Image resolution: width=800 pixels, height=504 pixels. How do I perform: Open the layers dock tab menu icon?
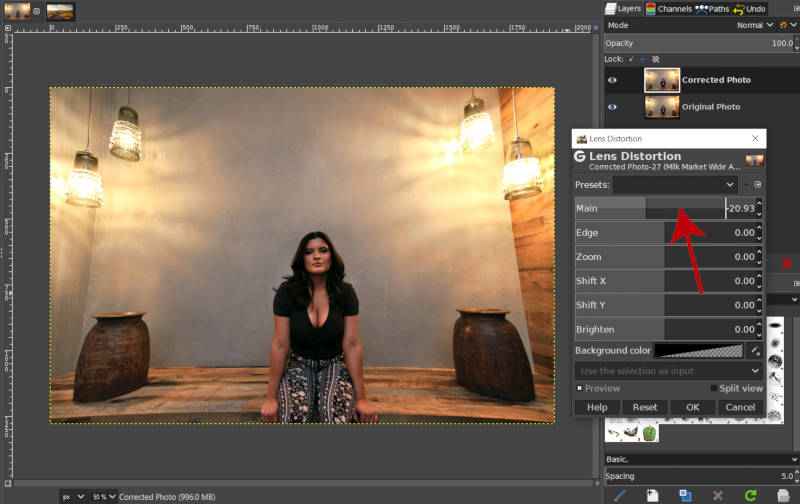point(796,9)
